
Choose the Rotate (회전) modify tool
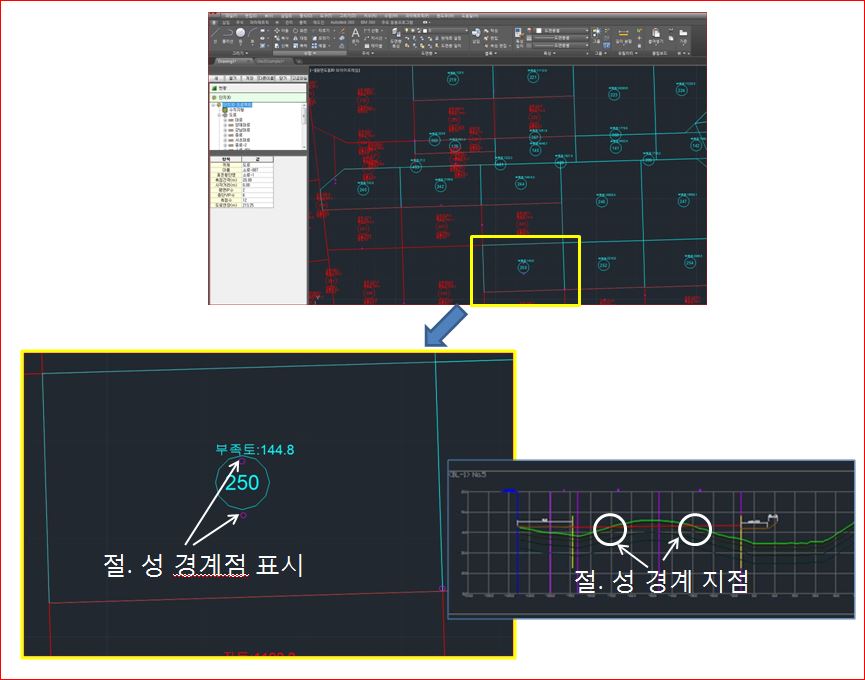pyautogui.click(x=300, y=31)
